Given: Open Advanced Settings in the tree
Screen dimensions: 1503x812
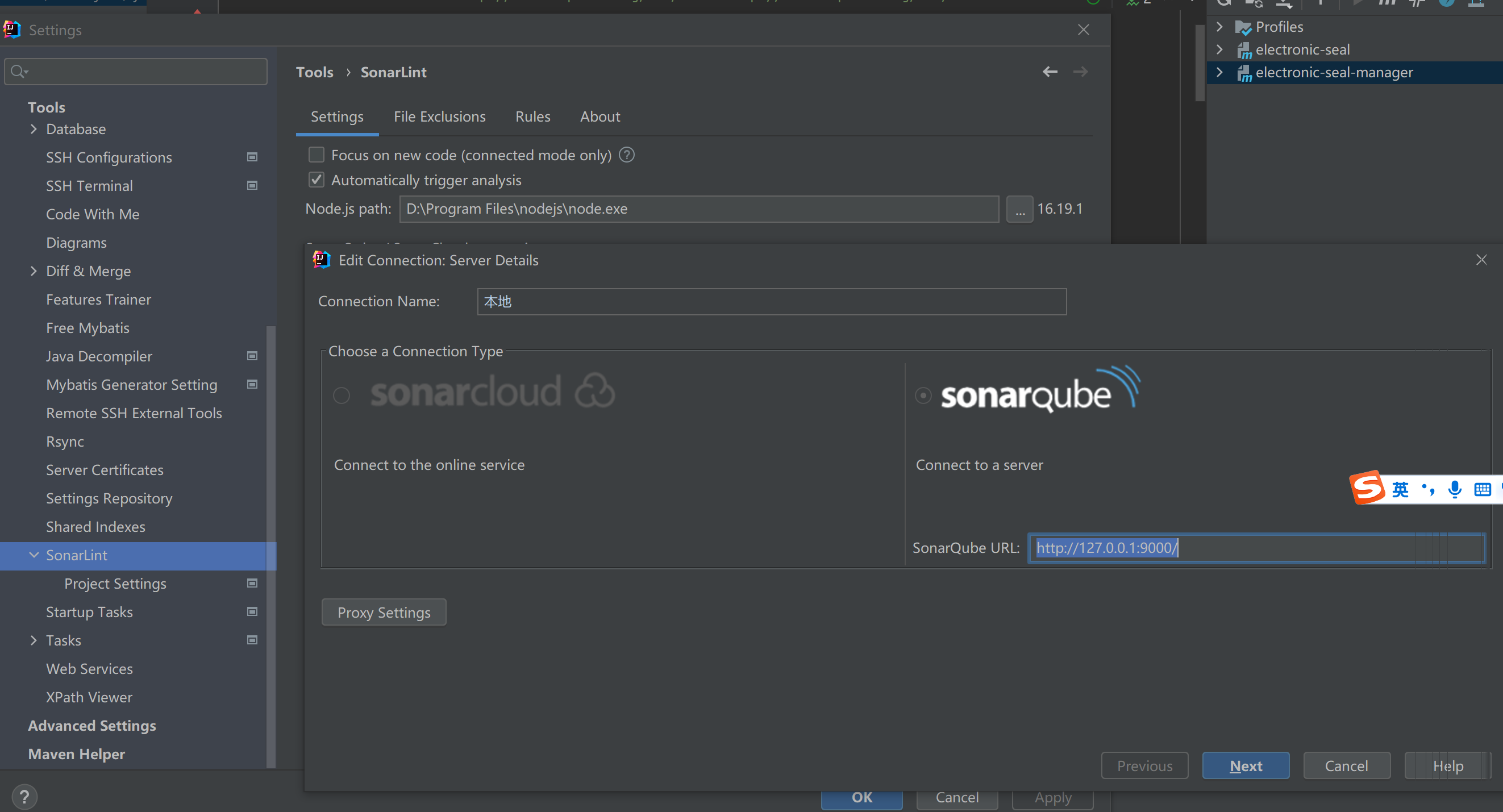Looking at the screenshot, I should [91, 725].
